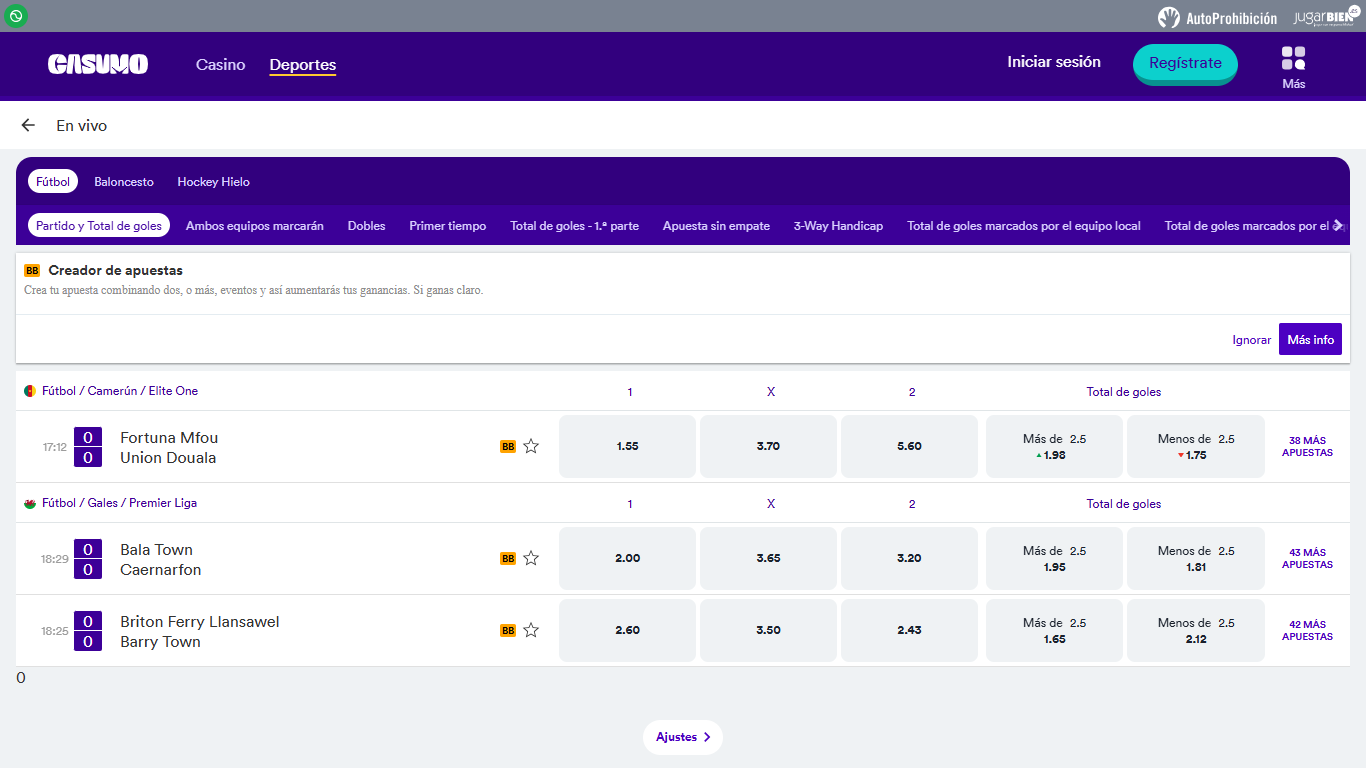Select Menos de 2.5 at 2.12
The width and height of the screenshot is (1366, 768).
point(1196,630)
